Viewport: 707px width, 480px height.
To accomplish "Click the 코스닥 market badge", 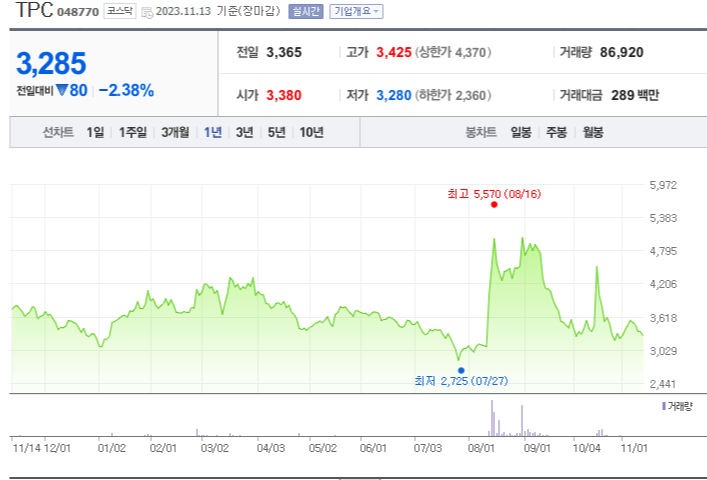I will pos(119,11).
